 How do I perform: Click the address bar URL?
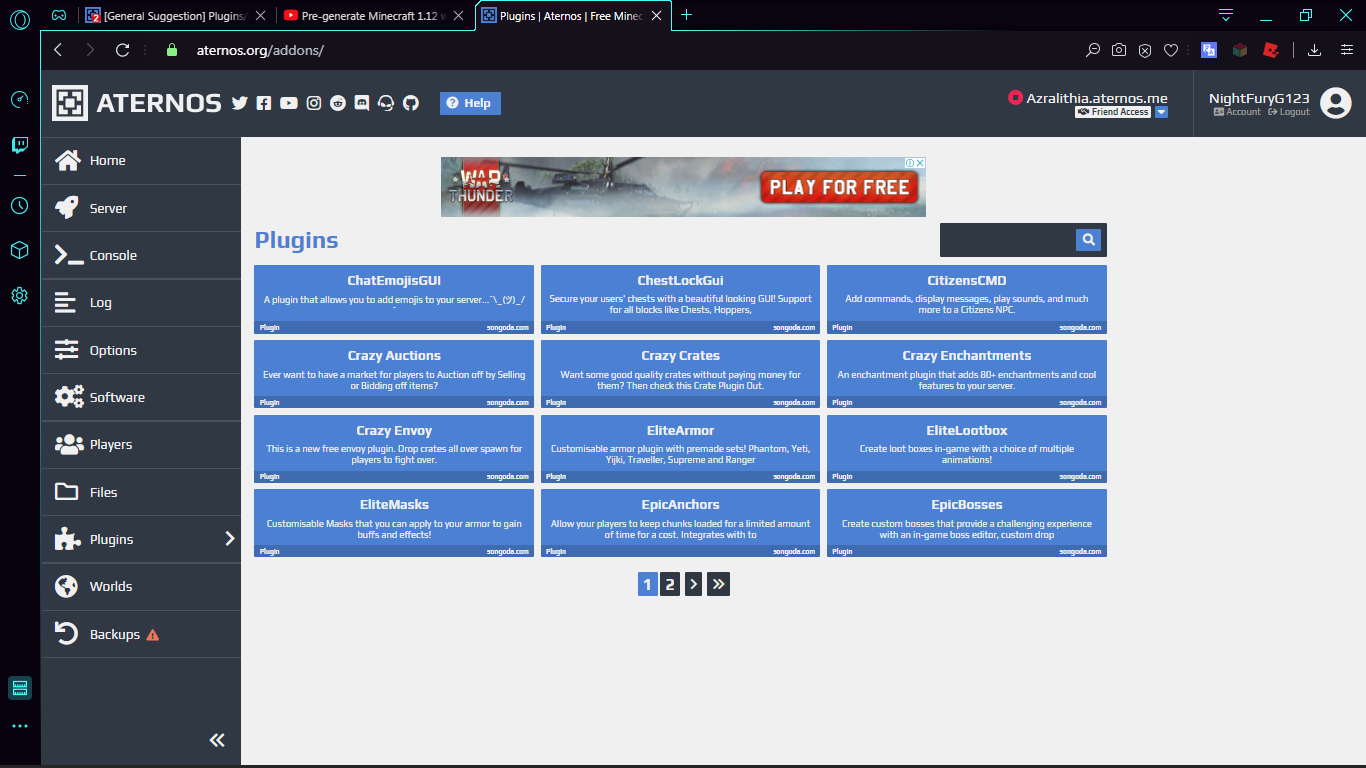260,50
